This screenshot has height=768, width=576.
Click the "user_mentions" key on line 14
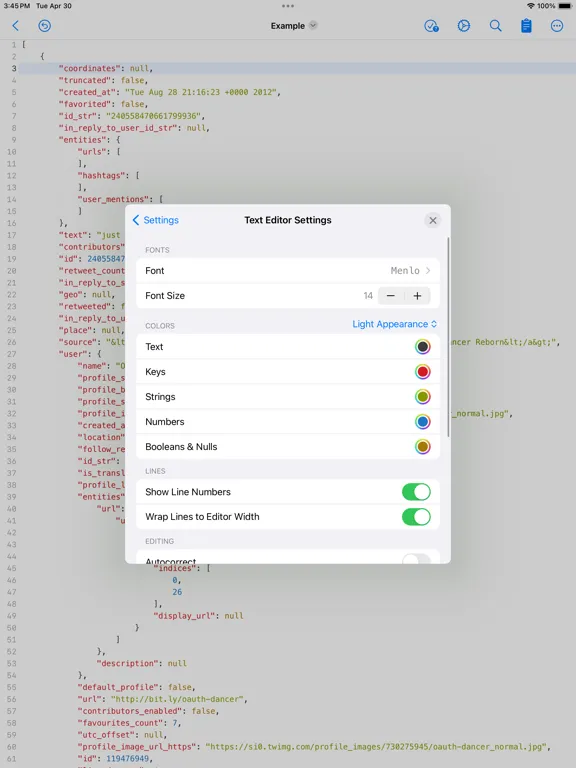pos(116,199)
